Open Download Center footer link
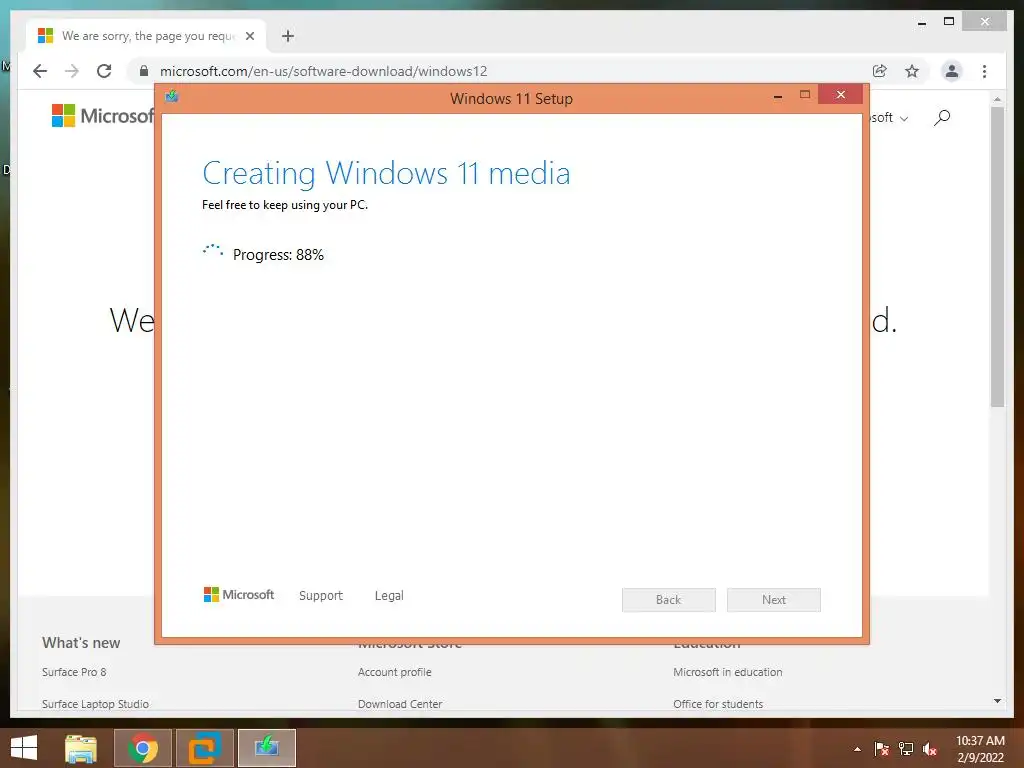 400,704
